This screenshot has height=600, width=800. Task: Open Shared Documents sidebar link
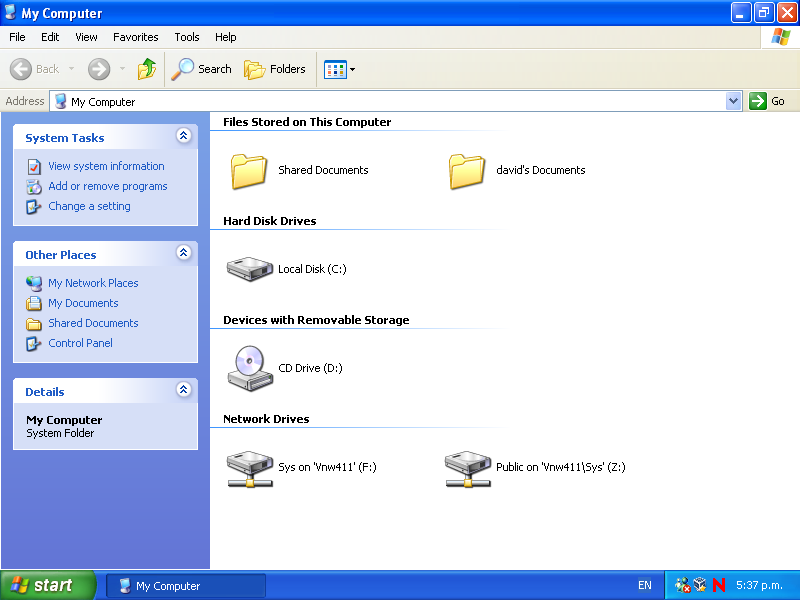click(x=93, y=323)
